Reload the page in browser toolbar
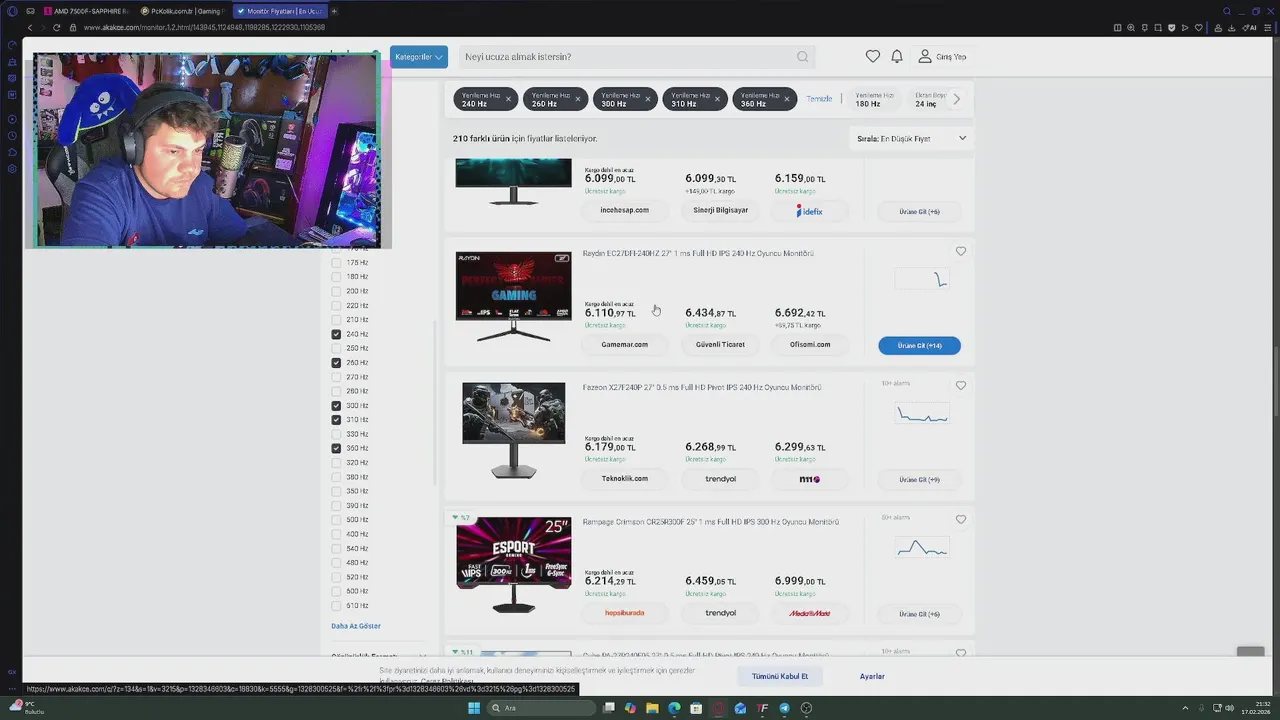Image resolution: width=1280 pixels, height=720 pixels. (56, 27)
